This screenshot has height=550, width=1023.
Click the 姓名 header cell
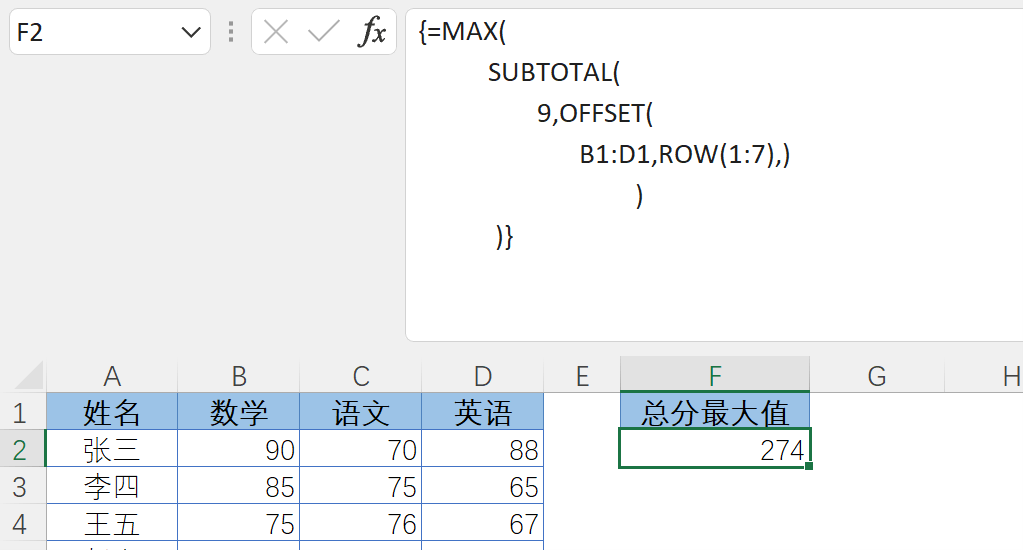(112, 412)
